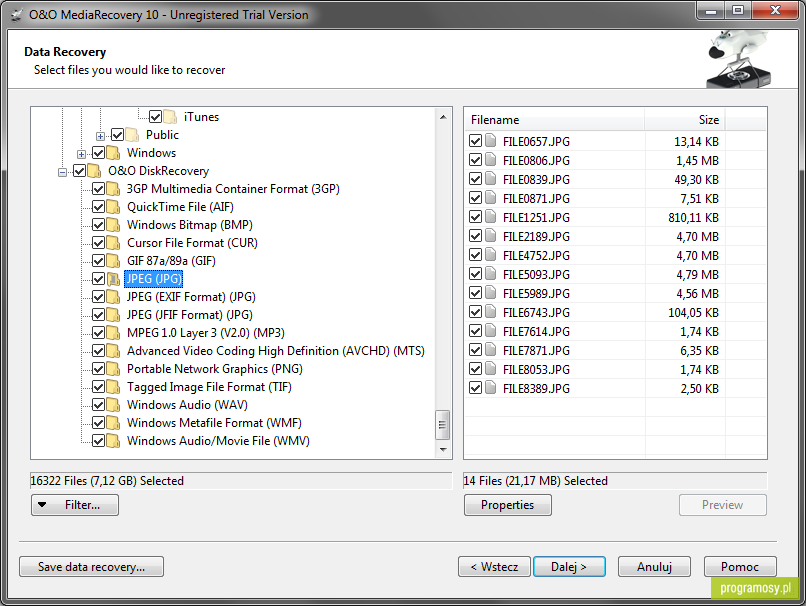The width and height of the screenshot is (806, 606).
Task: Go back with the Wstecz button
Action: pos(494,566)
